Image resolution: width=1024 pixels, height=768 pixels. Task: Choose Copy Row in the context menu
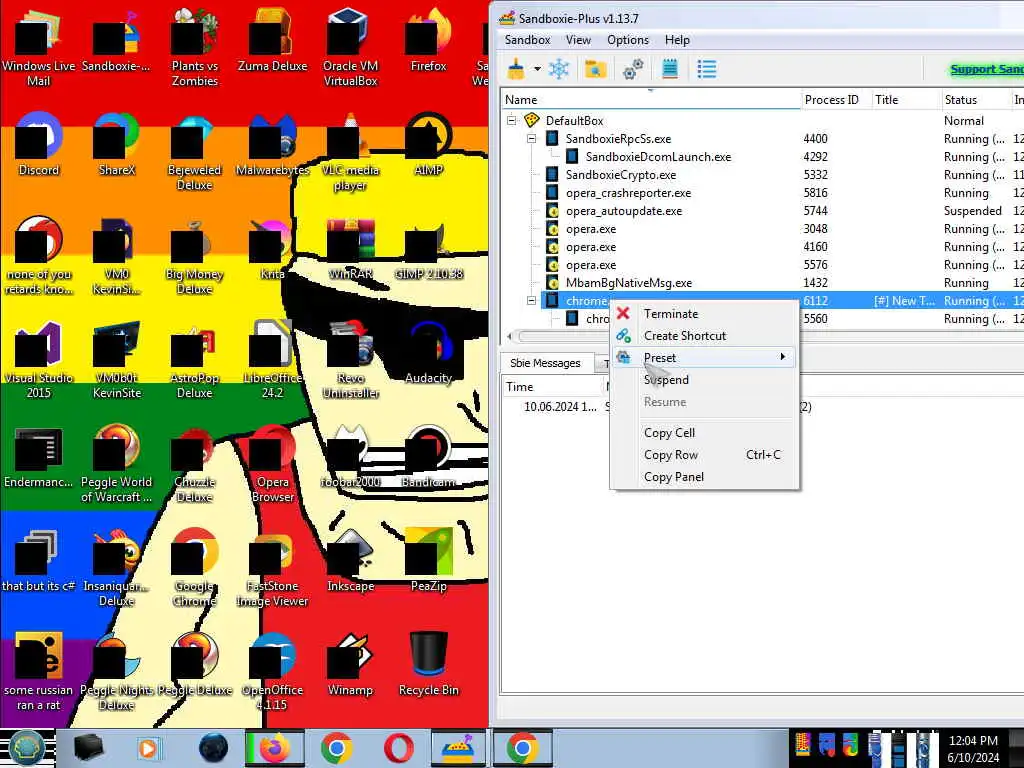point(704,455)
